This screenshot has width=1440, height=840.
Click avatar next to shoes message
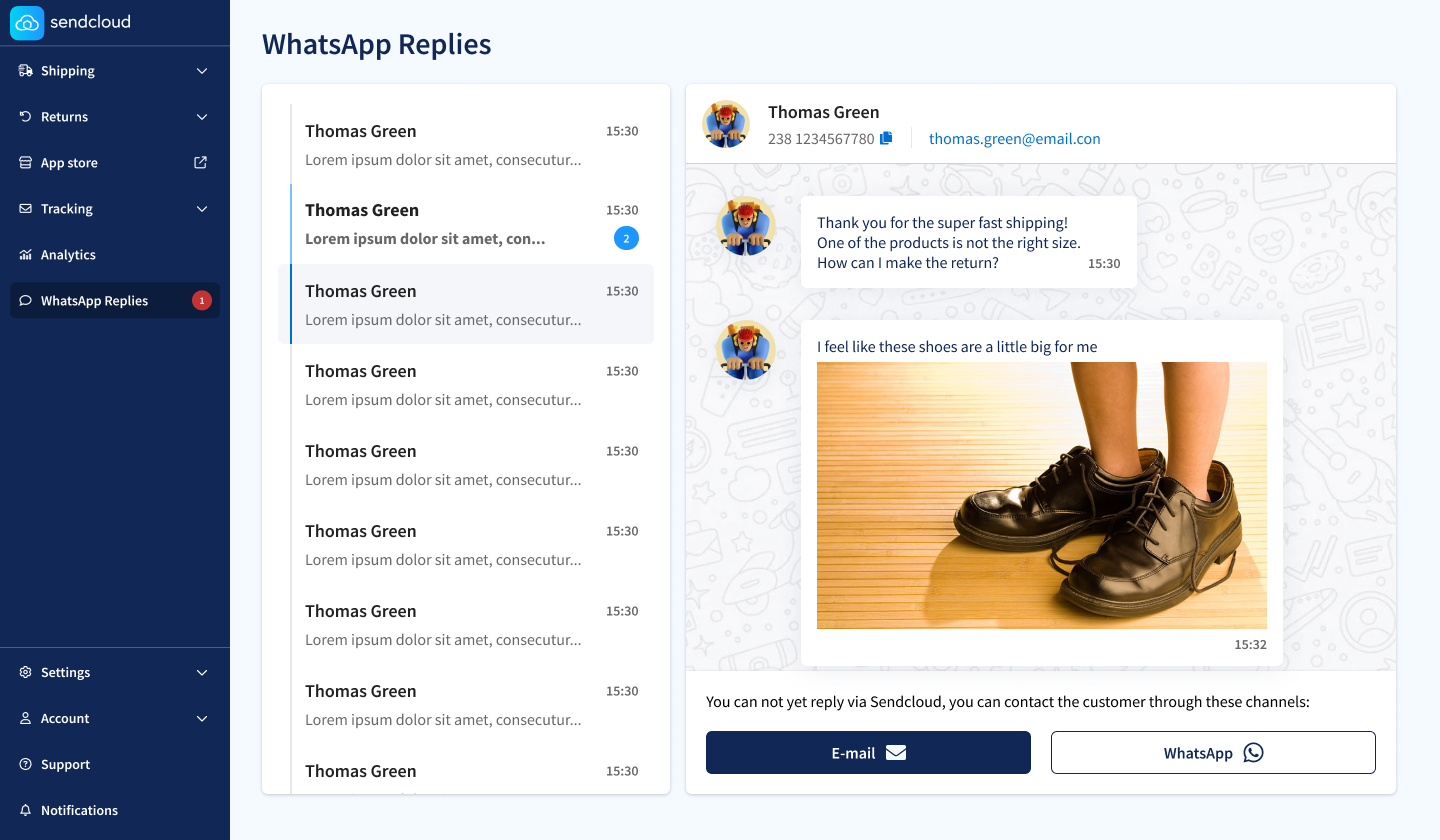point(747,350)
